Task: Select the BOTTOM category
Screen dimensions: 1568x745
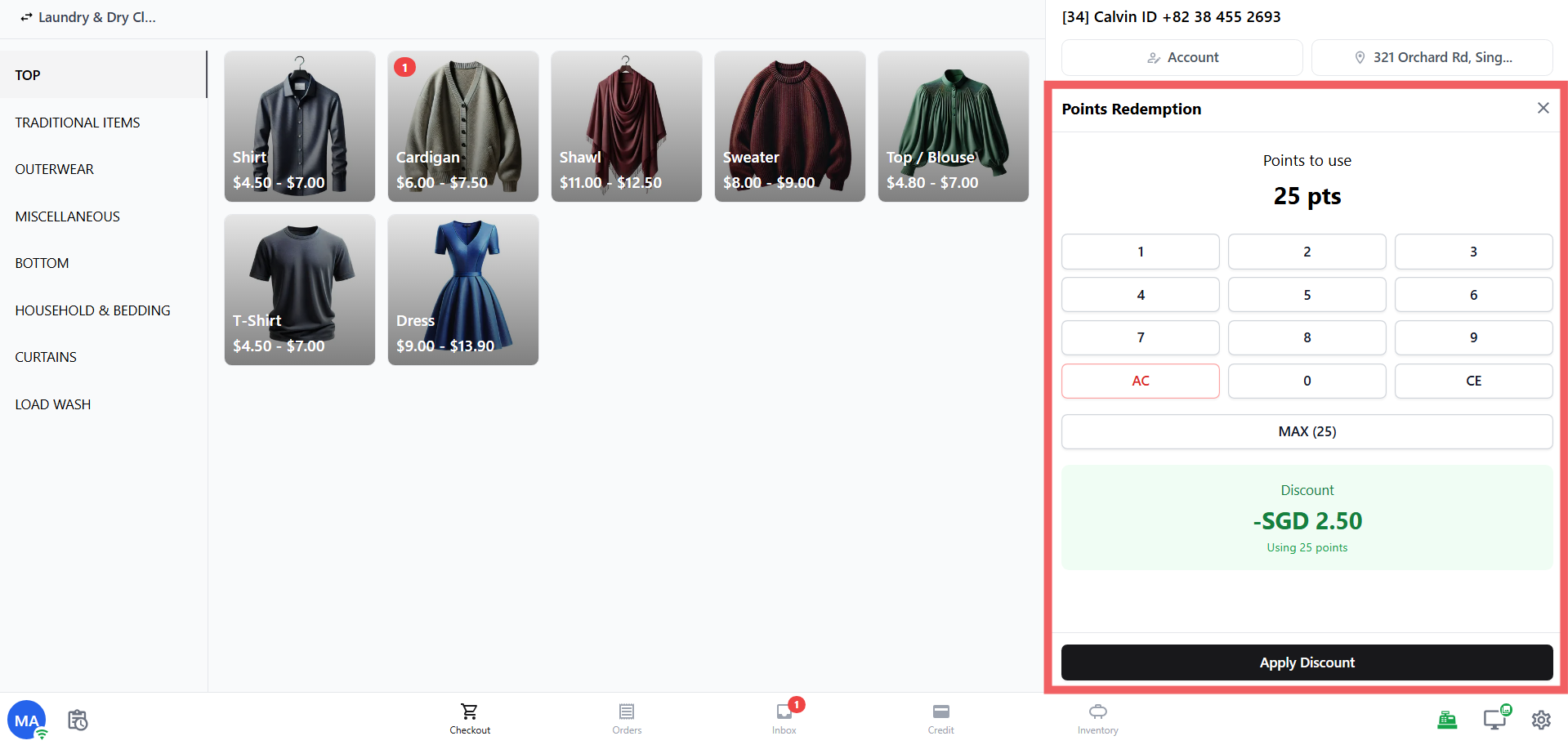Action: tap(103, 263)
